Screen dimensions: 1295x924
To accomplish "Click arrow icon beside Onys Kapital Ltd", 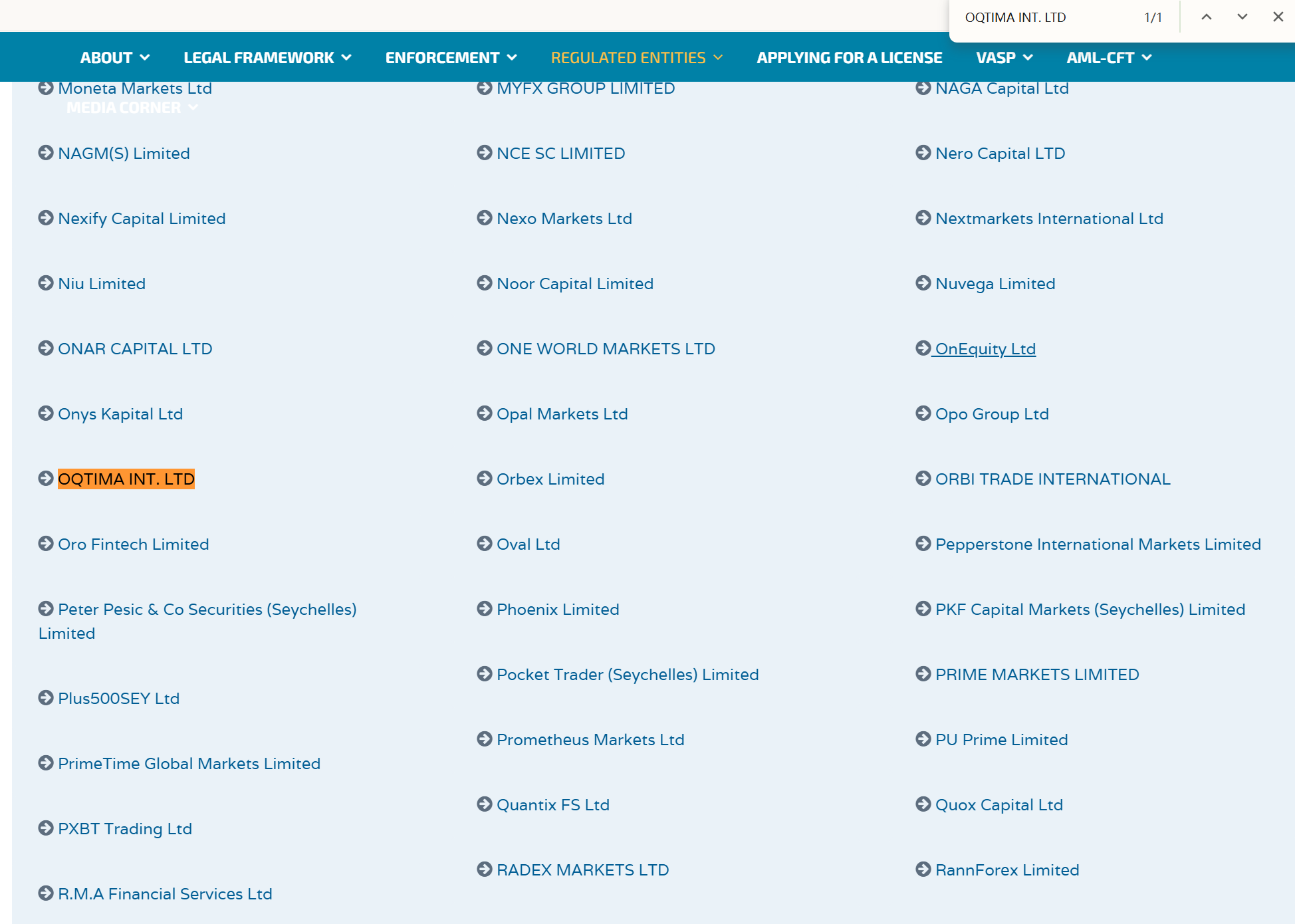I will [46, 413].
